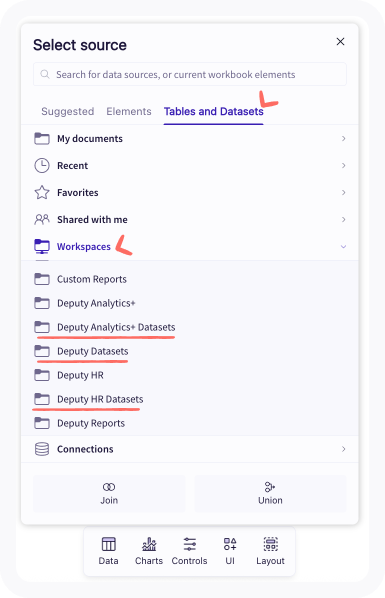Open Deputy HR Datasets workspace
This screenshot has height=598, width=385.
coord(100,399)
